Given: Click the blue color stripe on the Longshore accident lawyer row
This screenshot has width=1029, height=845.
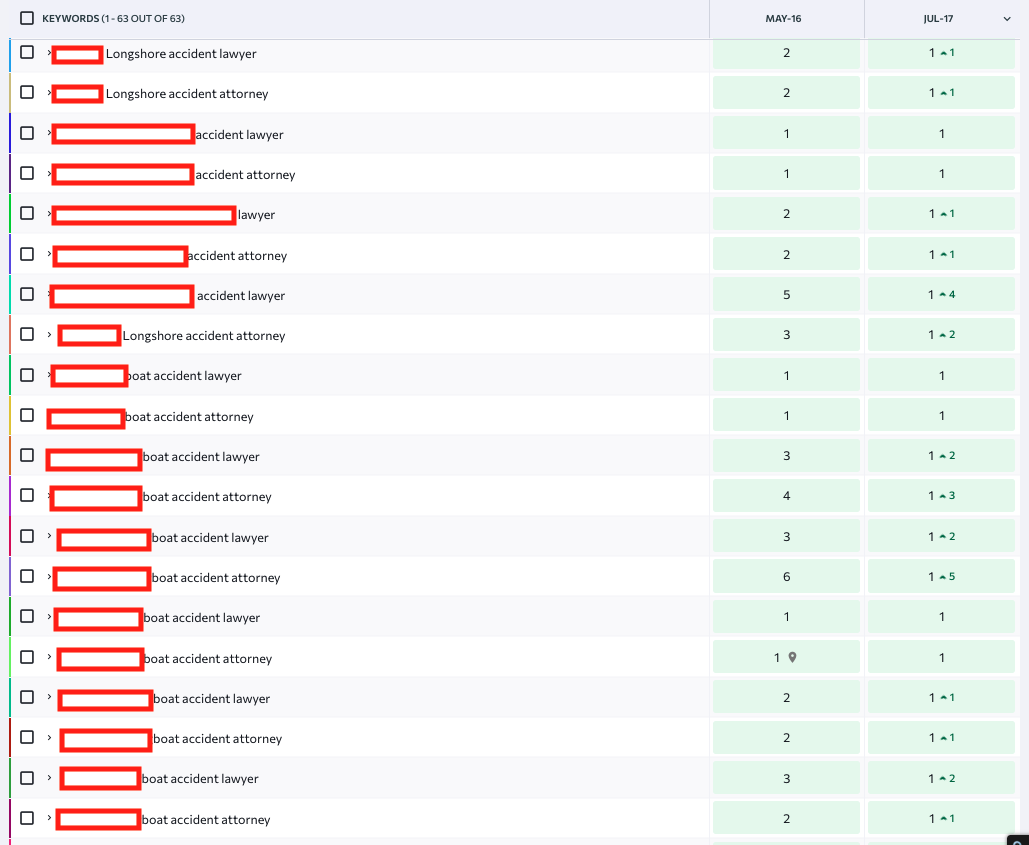Looking at the screenshot, I should (10, 54).
